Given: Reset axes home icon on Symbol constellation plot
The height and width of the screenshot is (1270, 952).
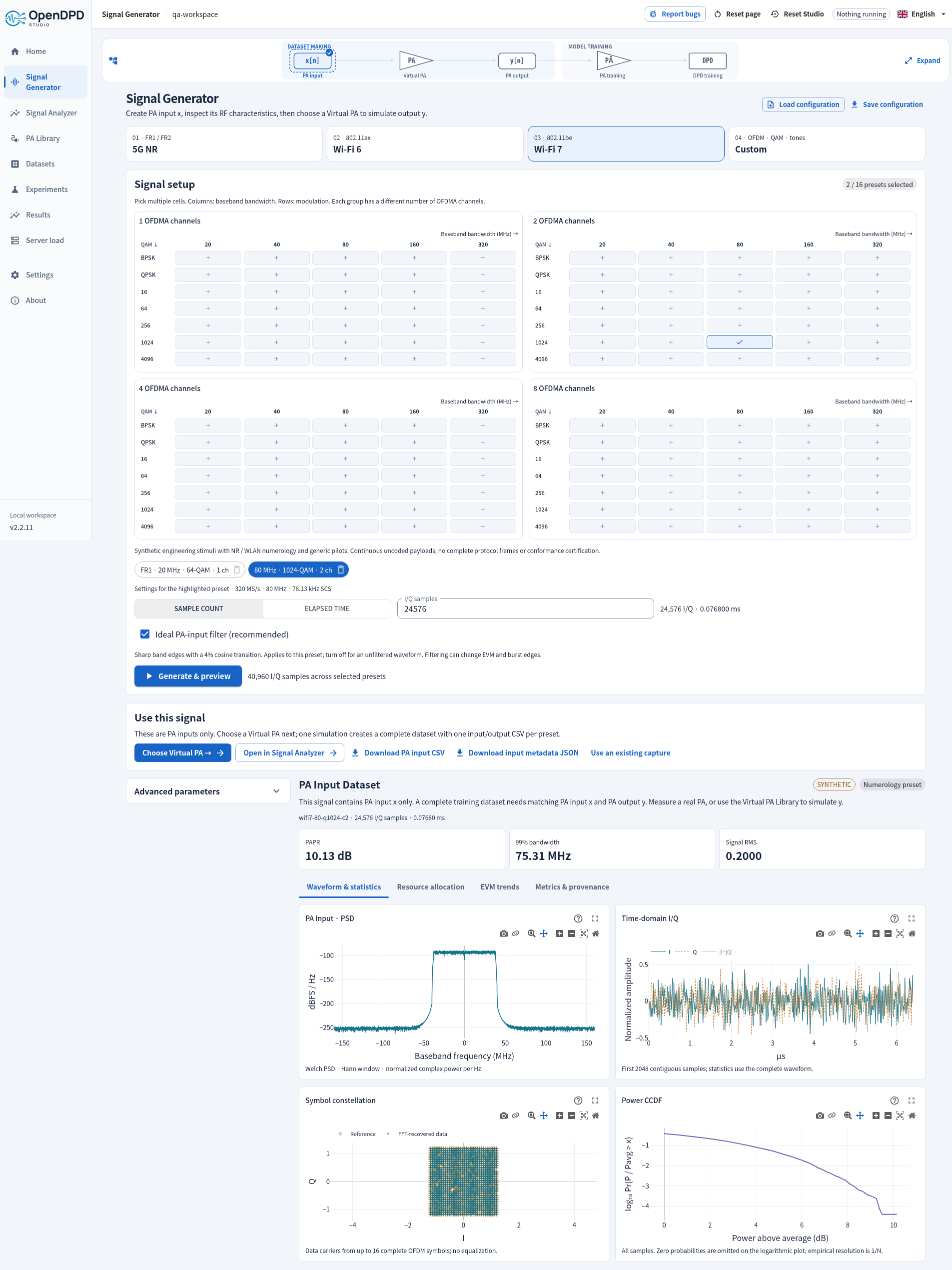Looking at the screenshot, I should 596,1115.
